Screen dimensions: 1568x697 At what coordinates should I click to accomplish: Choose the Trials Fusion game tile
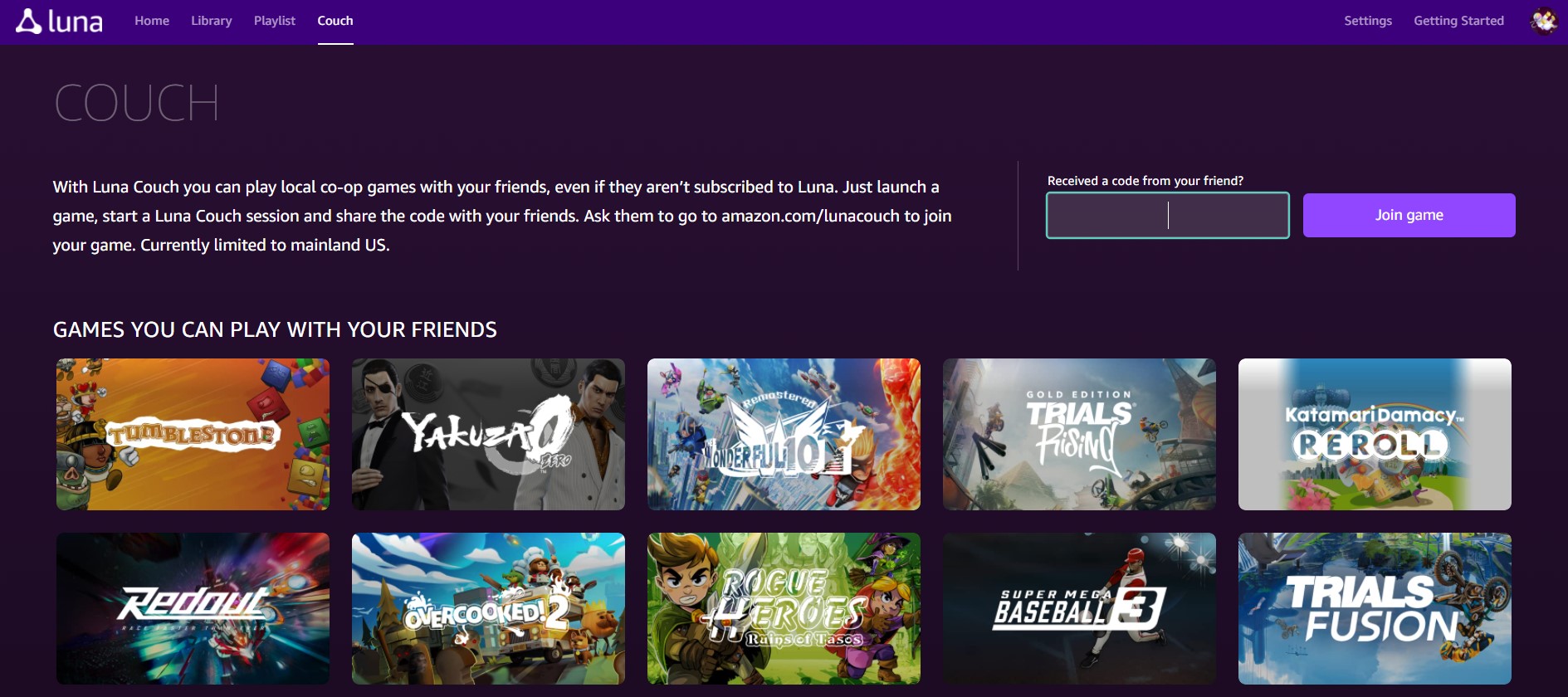[x=1375, y=608]
